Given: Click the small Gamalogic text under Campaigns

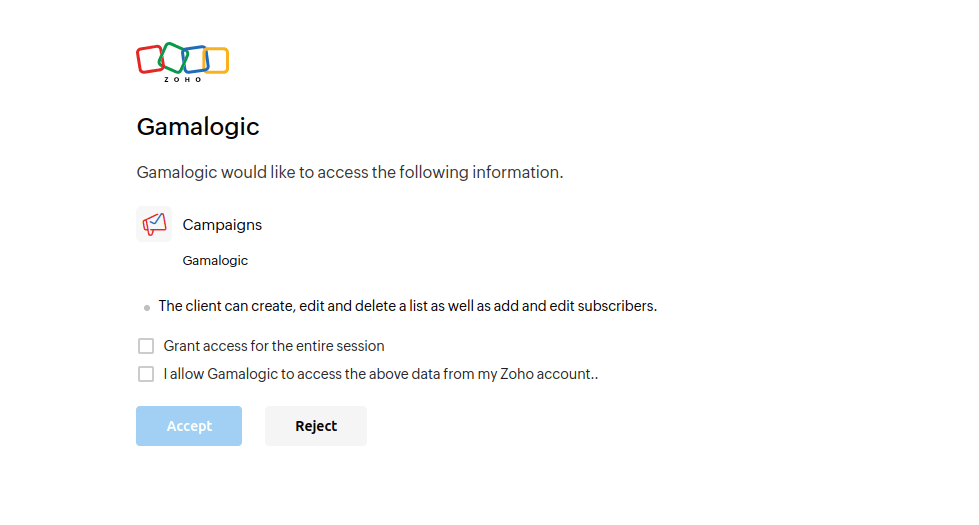Looking at the screenshot, I should [215, 260].
